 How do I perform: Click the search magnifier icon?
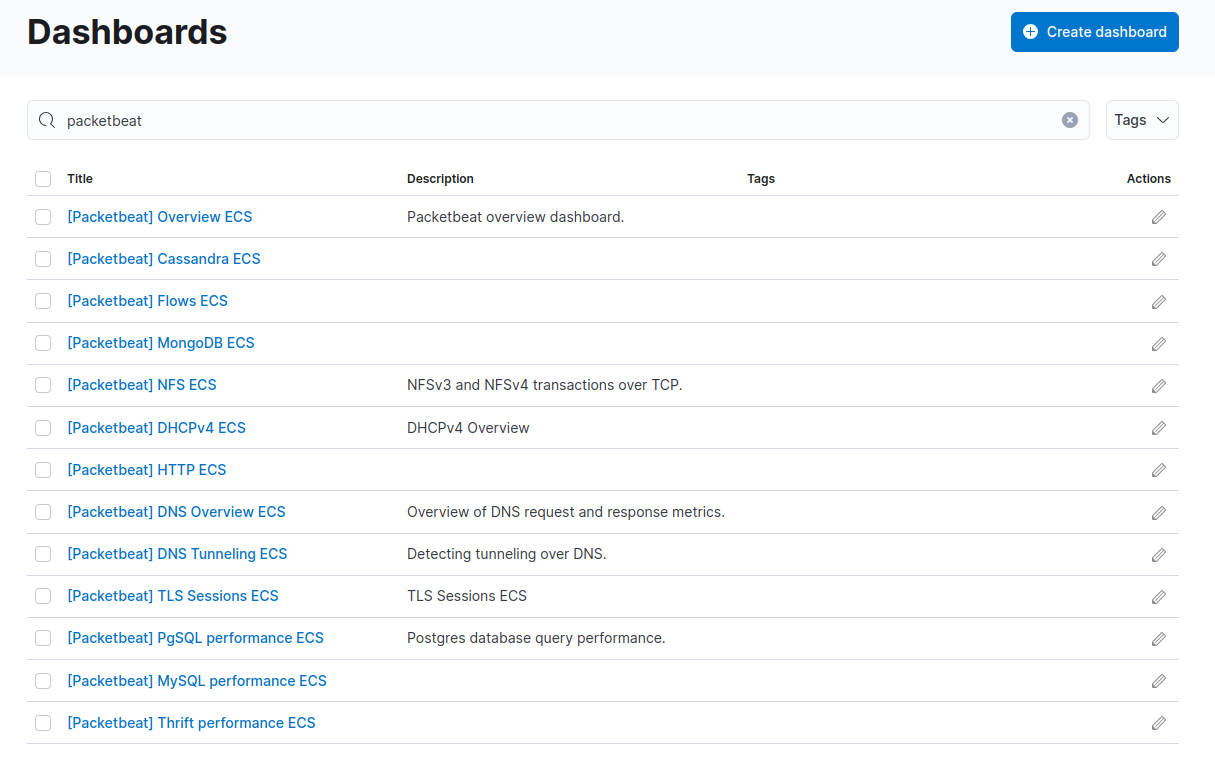47,120
